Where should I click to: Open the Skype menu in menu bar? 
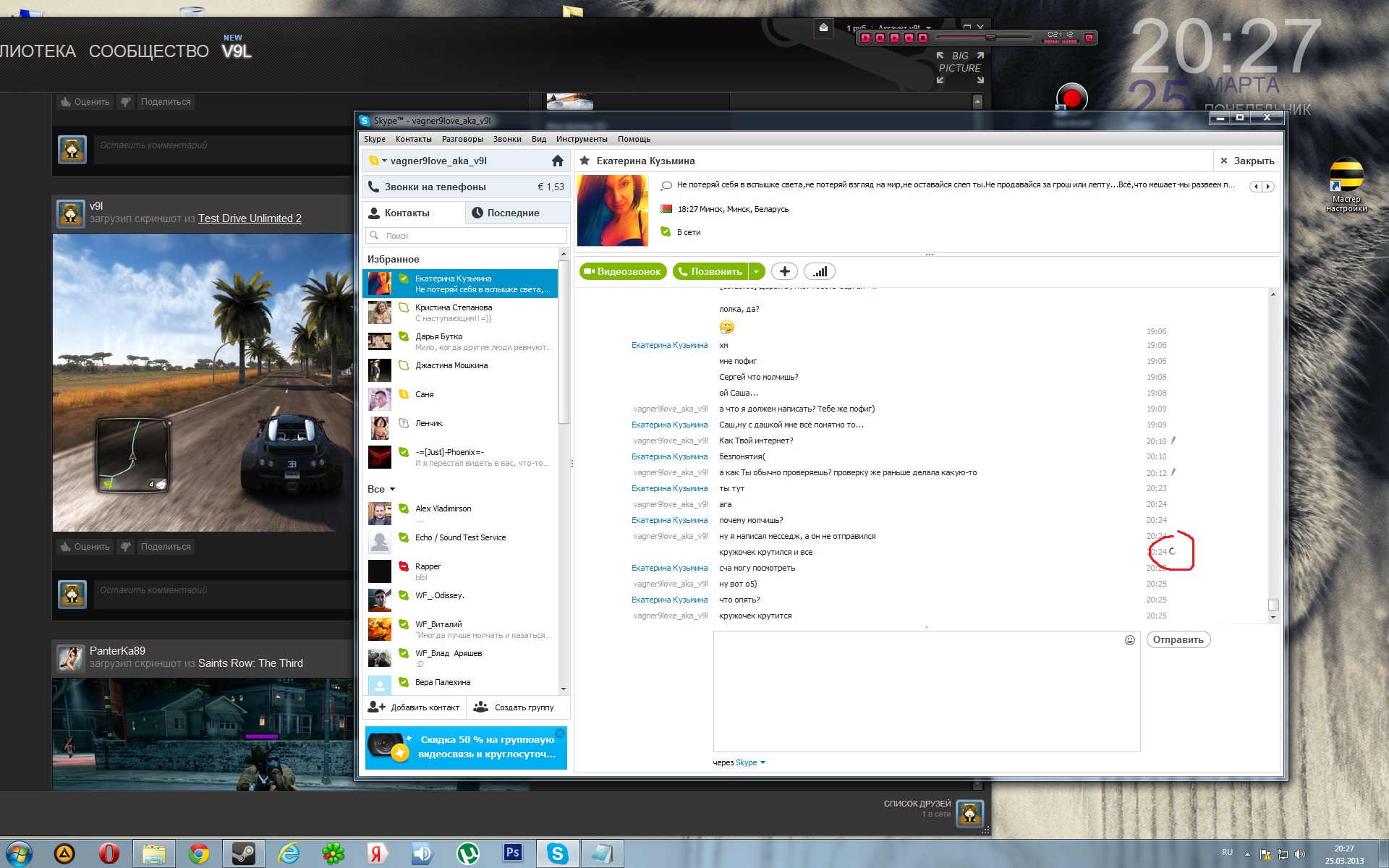375,139
